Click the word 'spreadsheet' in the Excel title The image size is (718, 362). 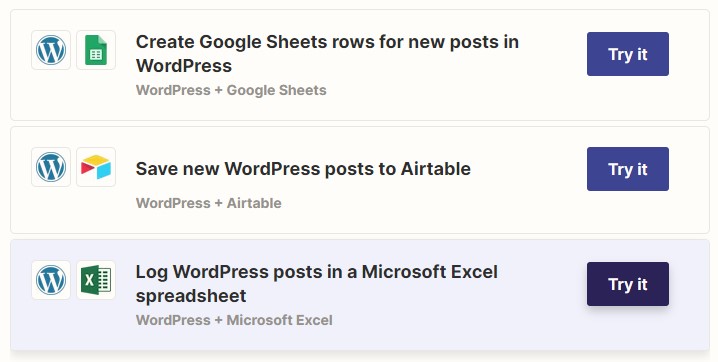point(191,296)
